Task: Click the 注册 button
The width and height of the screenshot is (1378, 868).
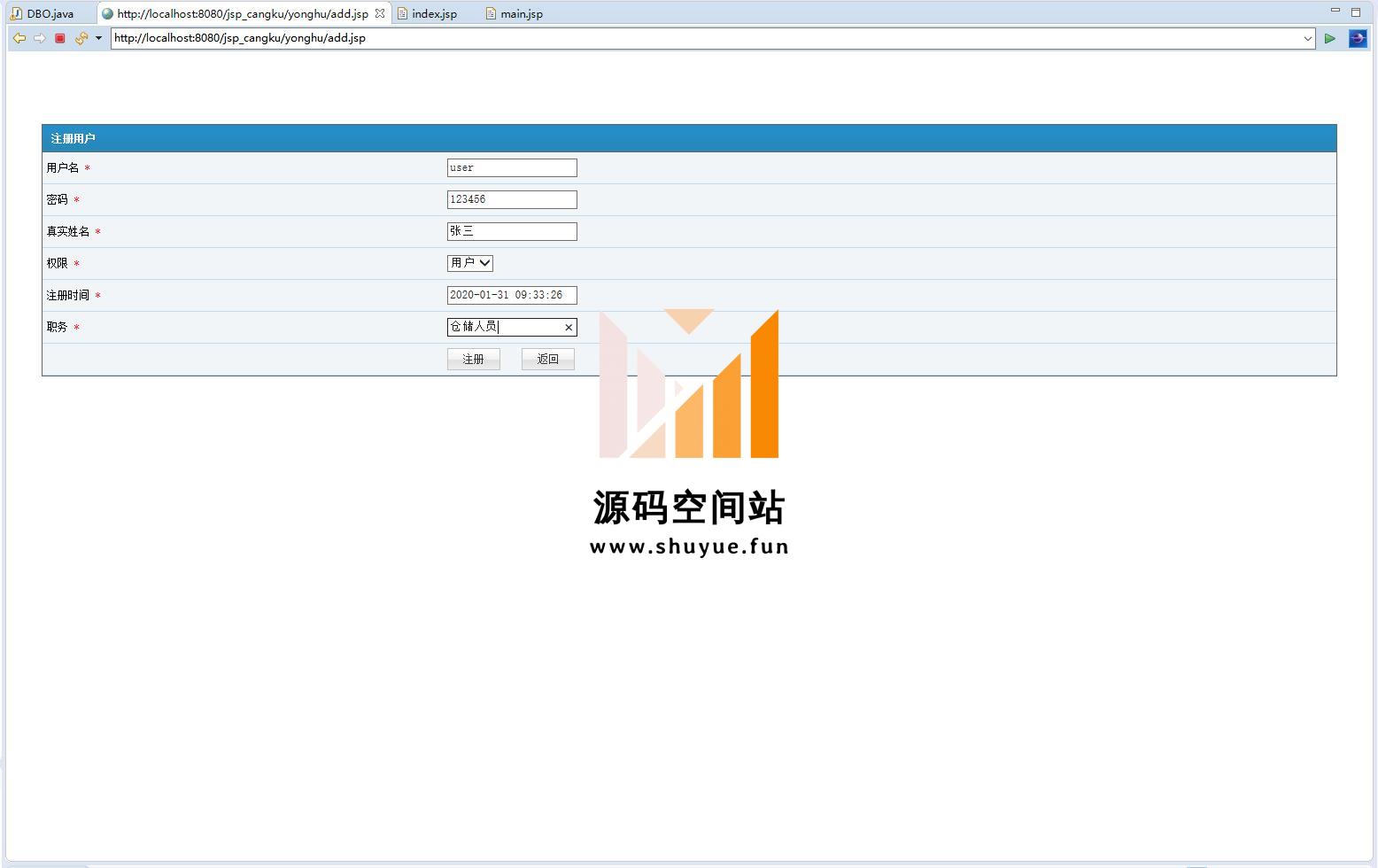Action: click(474, 359)
